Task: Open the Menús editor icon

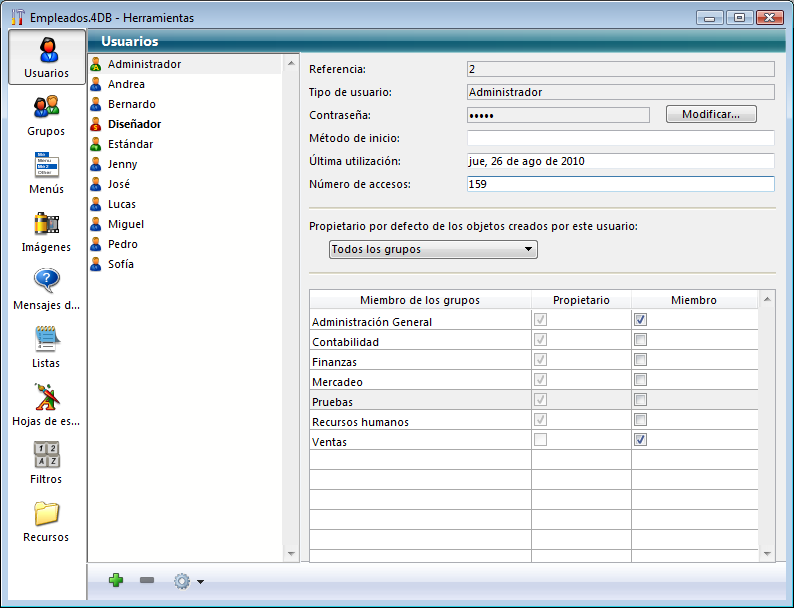Action: pos(46,165)
